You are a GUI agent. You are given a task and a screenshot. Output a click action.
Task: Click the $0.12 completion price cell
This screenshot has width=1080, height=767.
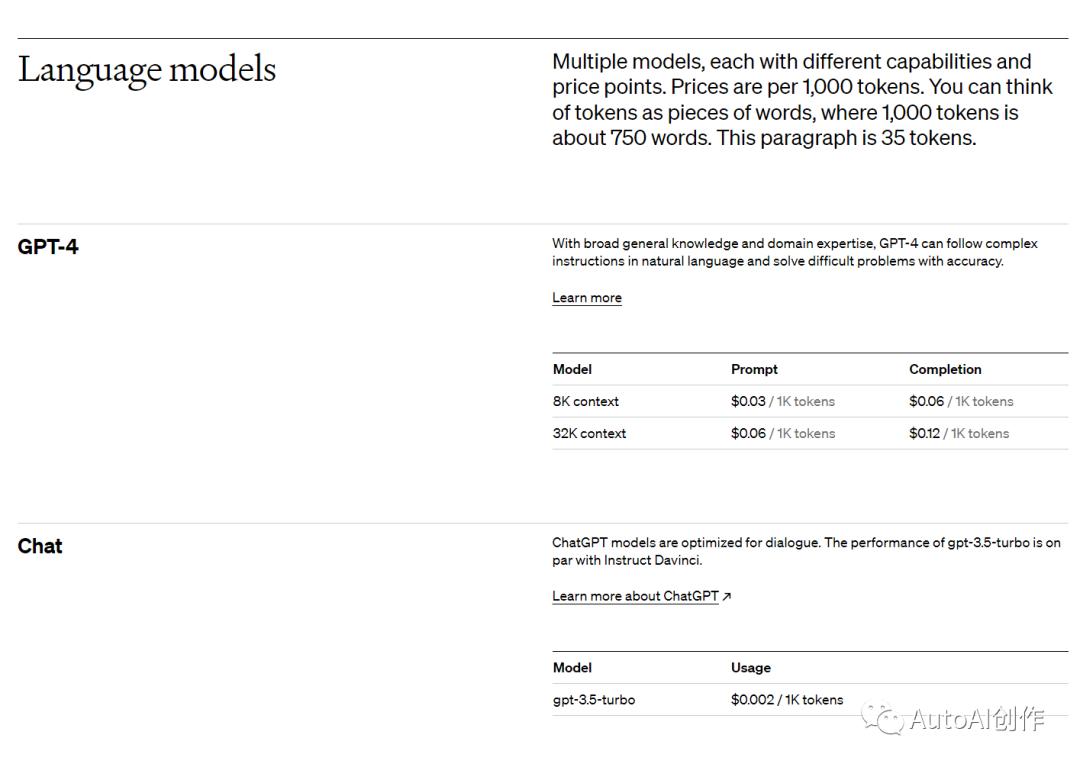959,434
